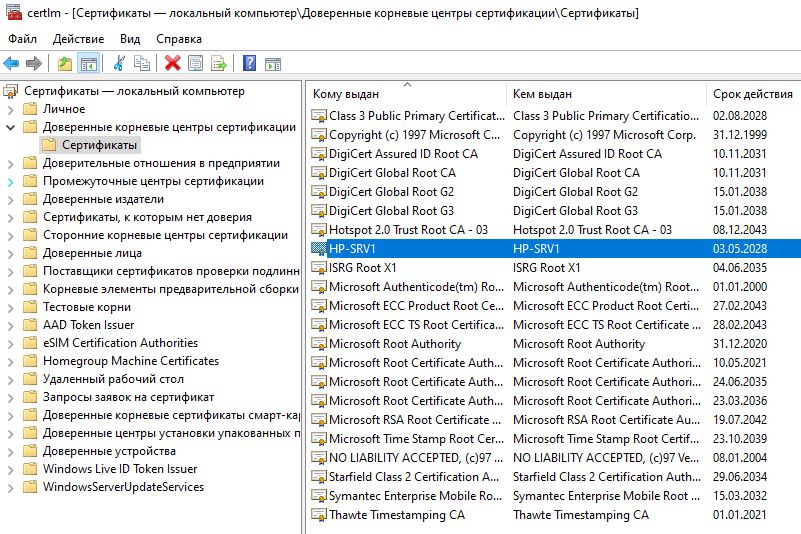Sort by the Кому выдан column header
801x534 pixels.
(407, 94)
